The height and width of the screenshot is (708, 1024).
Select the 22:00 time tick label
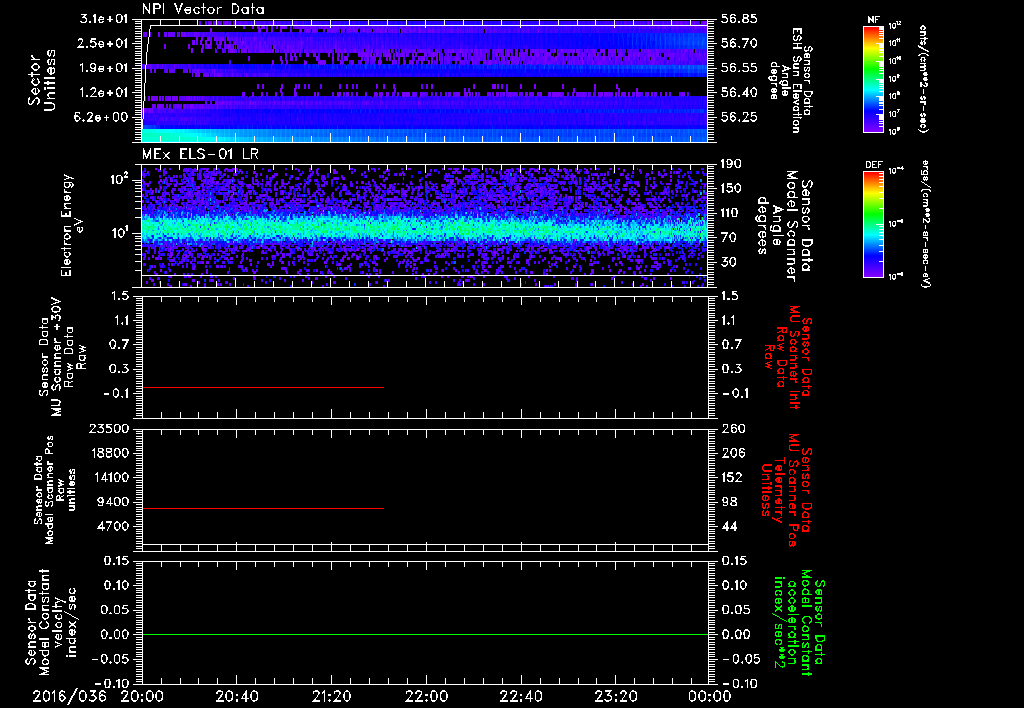426,695
